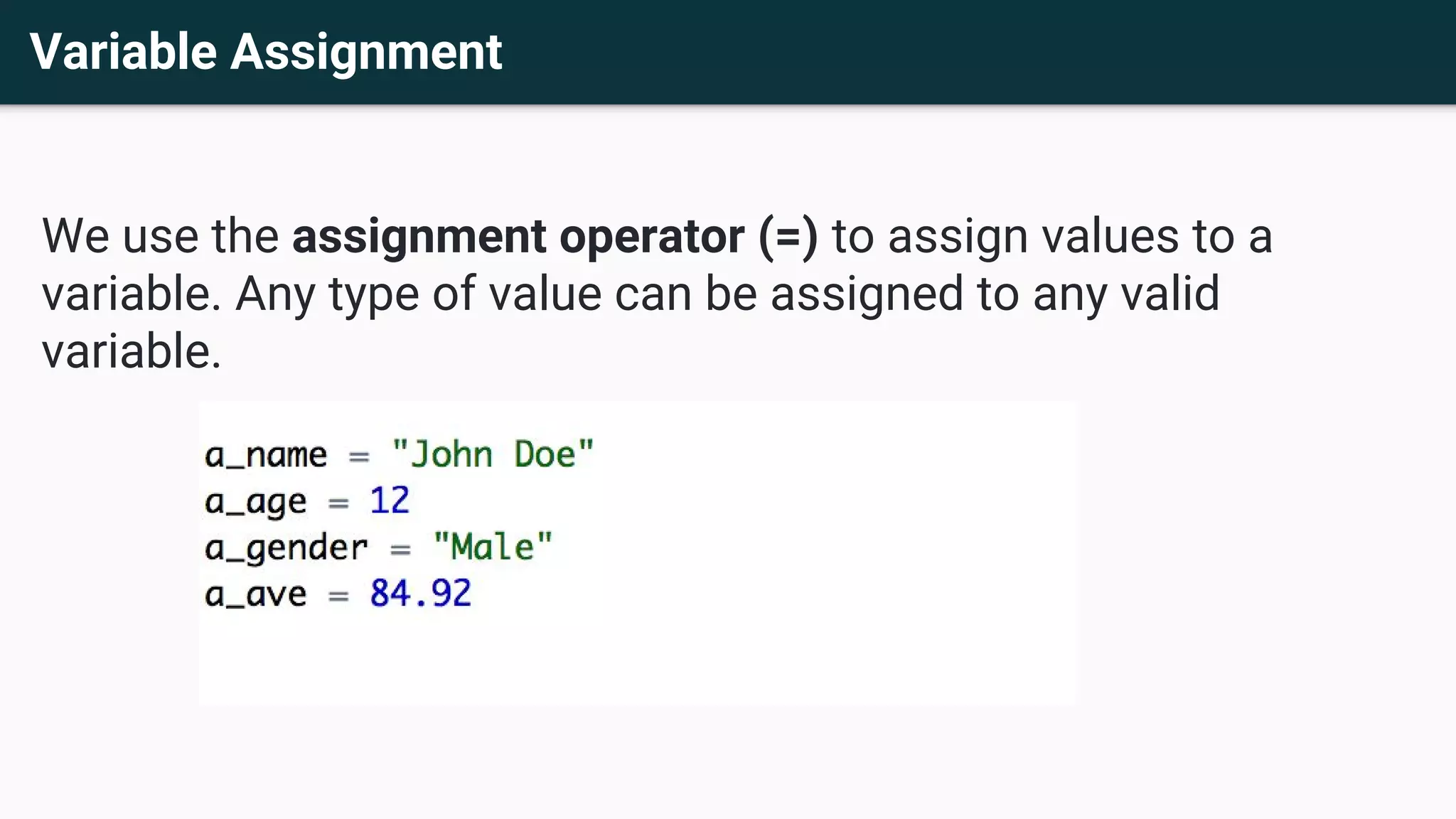Click the "Male" string value

(493, 547)
